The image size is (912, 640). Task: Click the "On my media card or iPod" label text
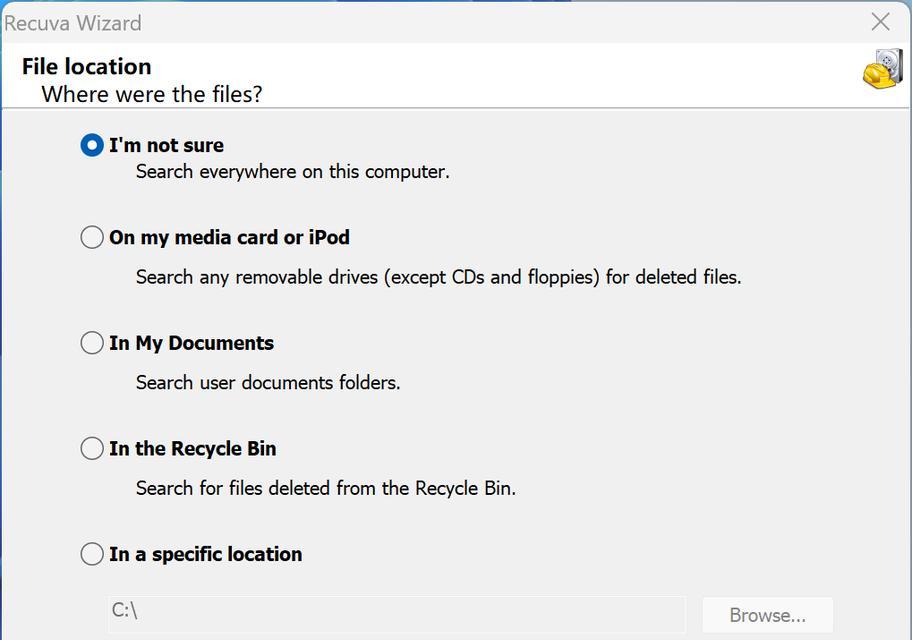pyautogui.click(x=229, y=237)
